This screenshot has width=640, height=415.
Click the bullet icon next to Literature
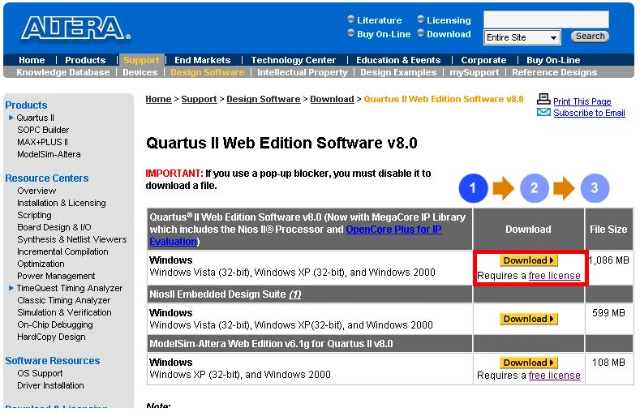tap(351, 19)
